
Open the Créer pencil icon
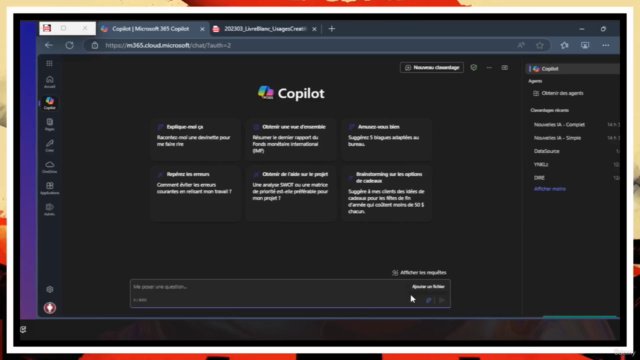[49, 145]
